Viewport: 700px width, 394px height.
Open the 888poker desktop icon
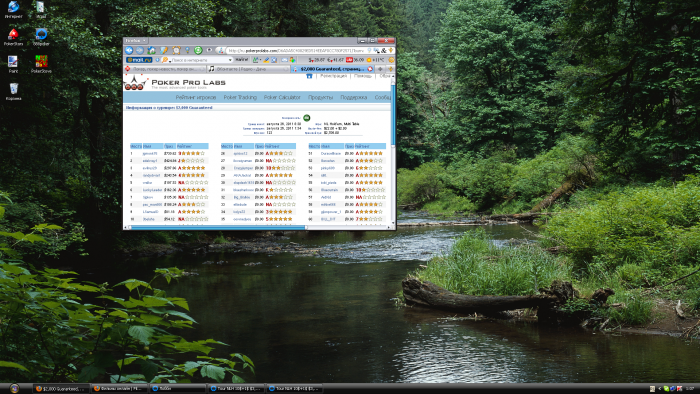pyautogui.click(x=41, y=37)
